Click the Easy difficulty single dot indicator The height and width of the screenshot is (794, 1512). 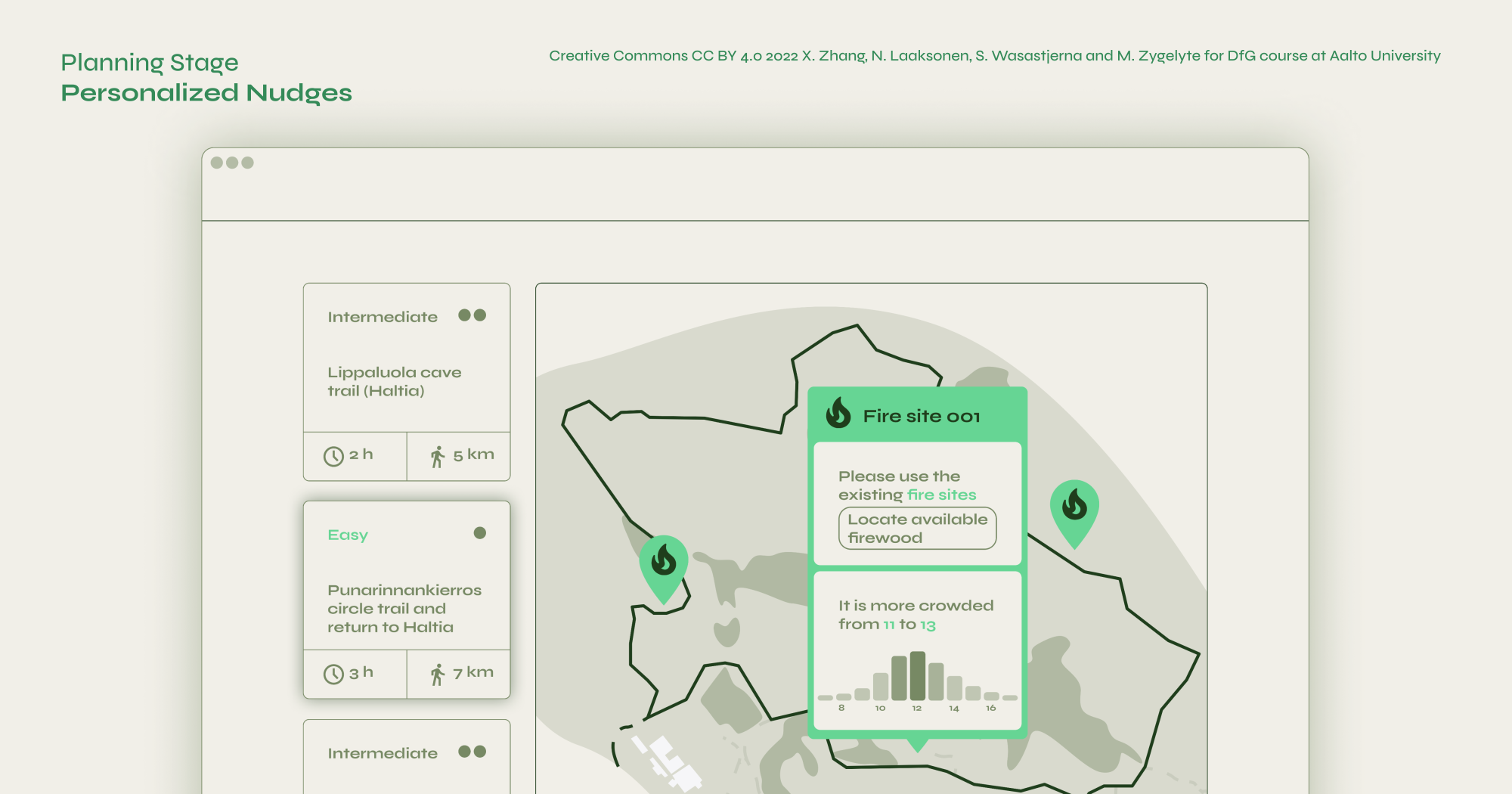click(479, 533)
